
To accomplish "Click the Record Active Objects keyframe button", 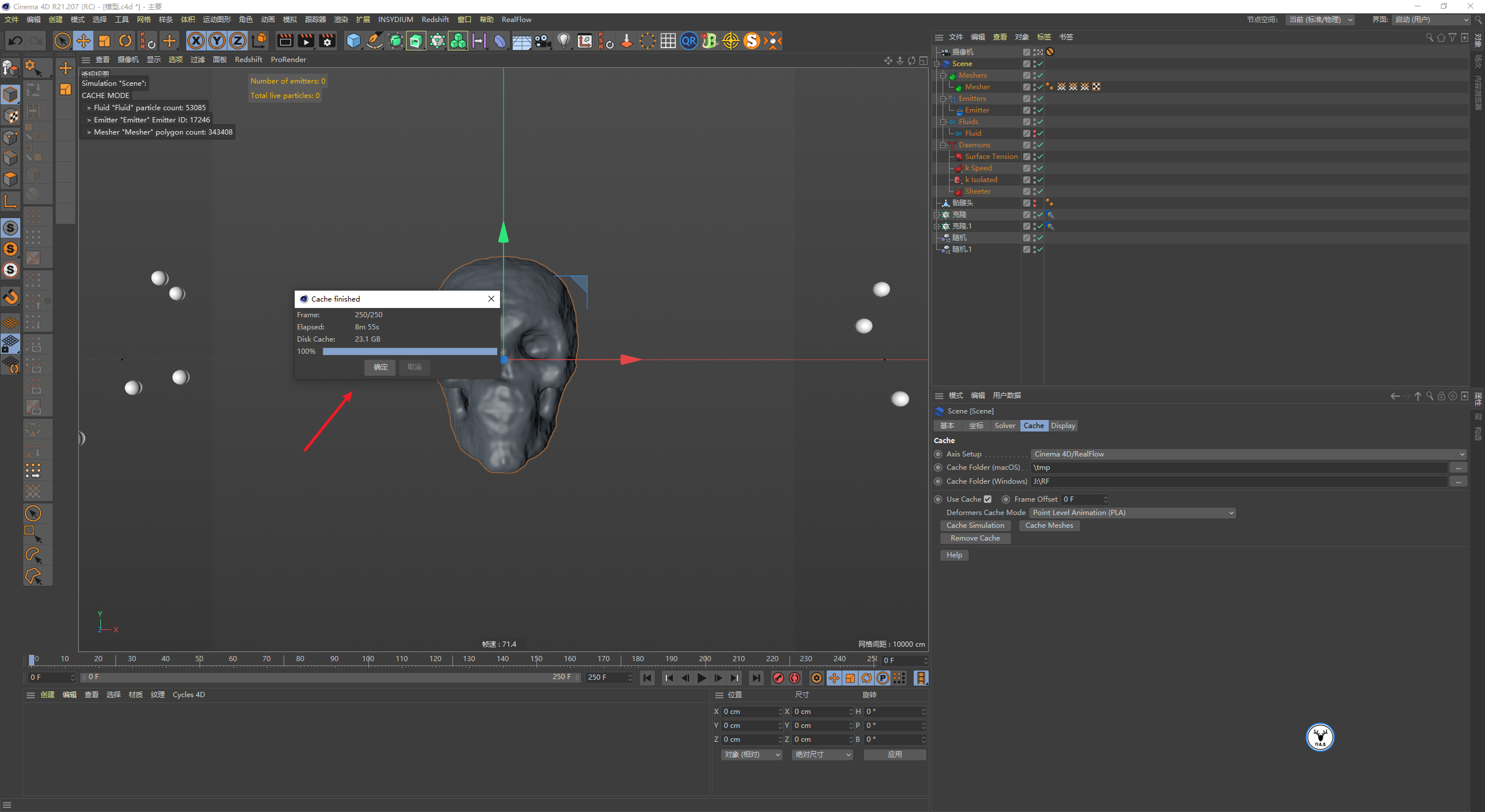I will pyautogui.click(x=778, y=678).
